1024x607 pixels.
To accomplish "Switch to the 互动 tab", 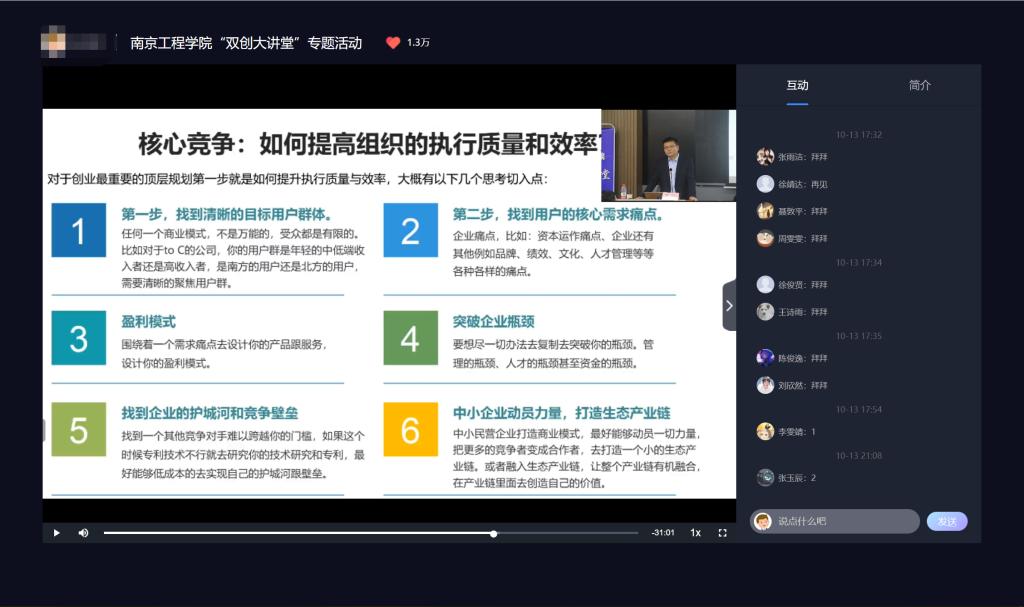I will pos(797,85).
